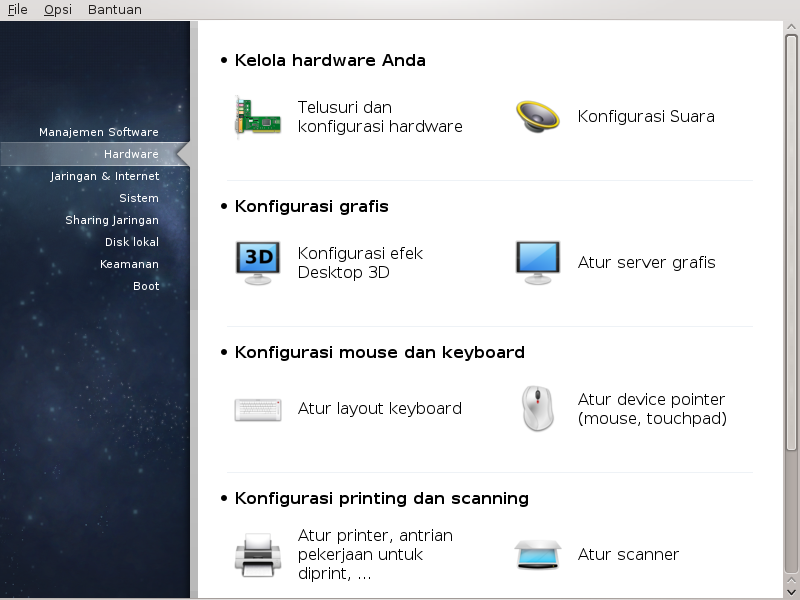Click the printer icon
This screenshot has width=800, height=600.
[258, 555]
